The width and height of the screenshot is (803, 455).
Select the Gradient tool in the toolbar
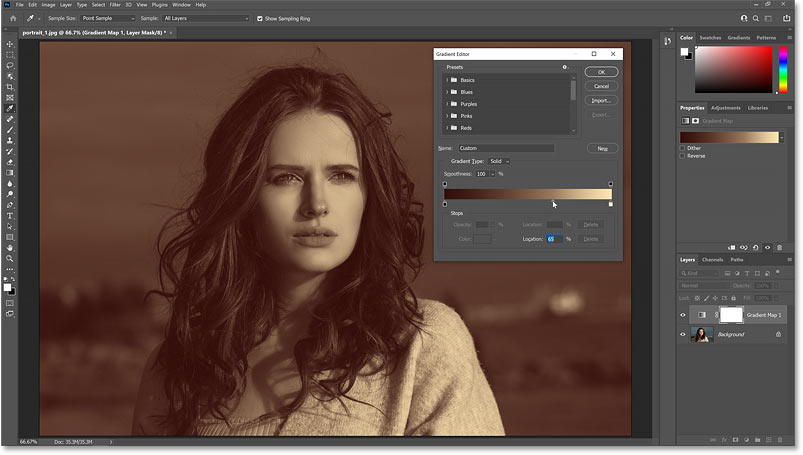(10, 173)
